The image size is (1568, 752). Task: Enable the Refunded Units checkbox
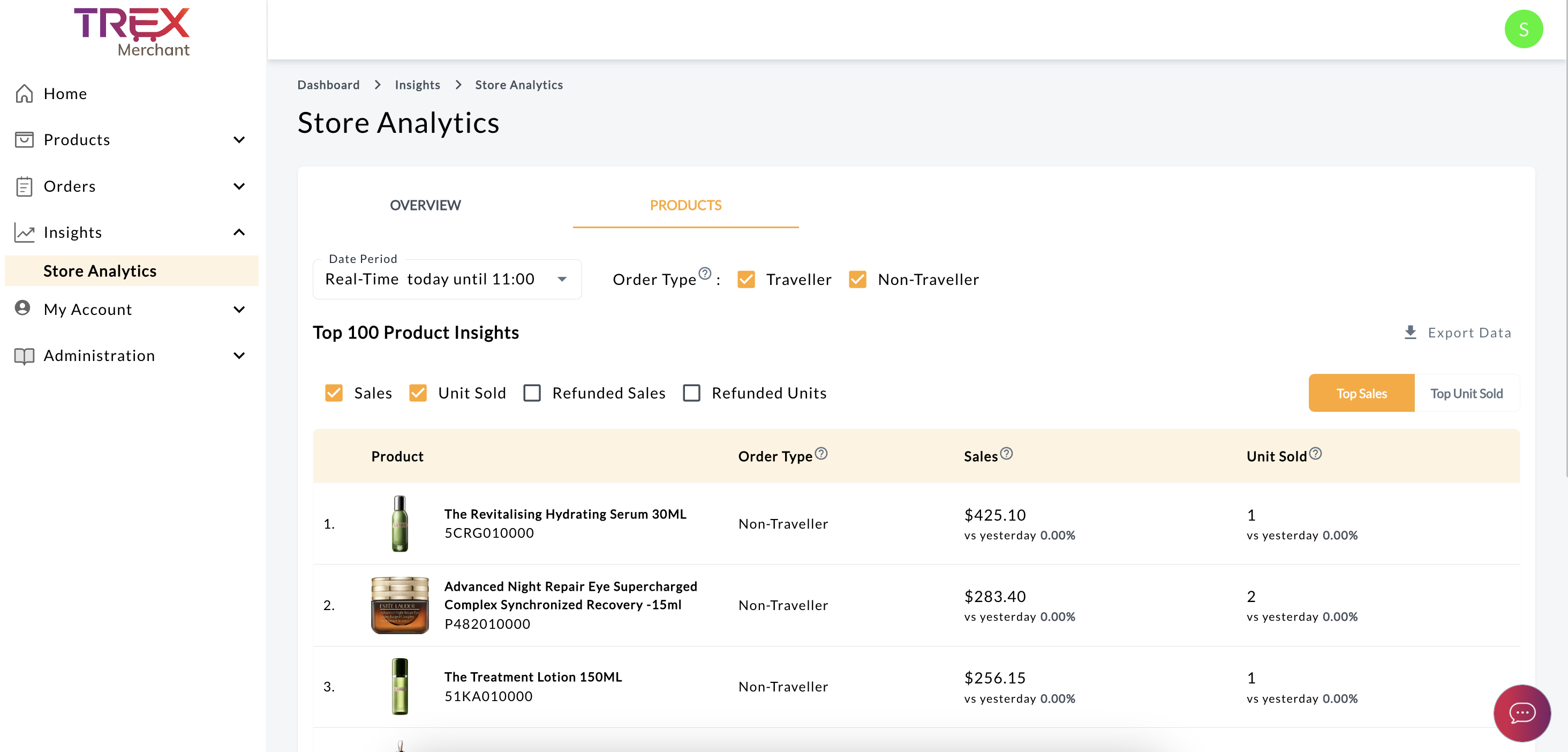click(691, 393)
